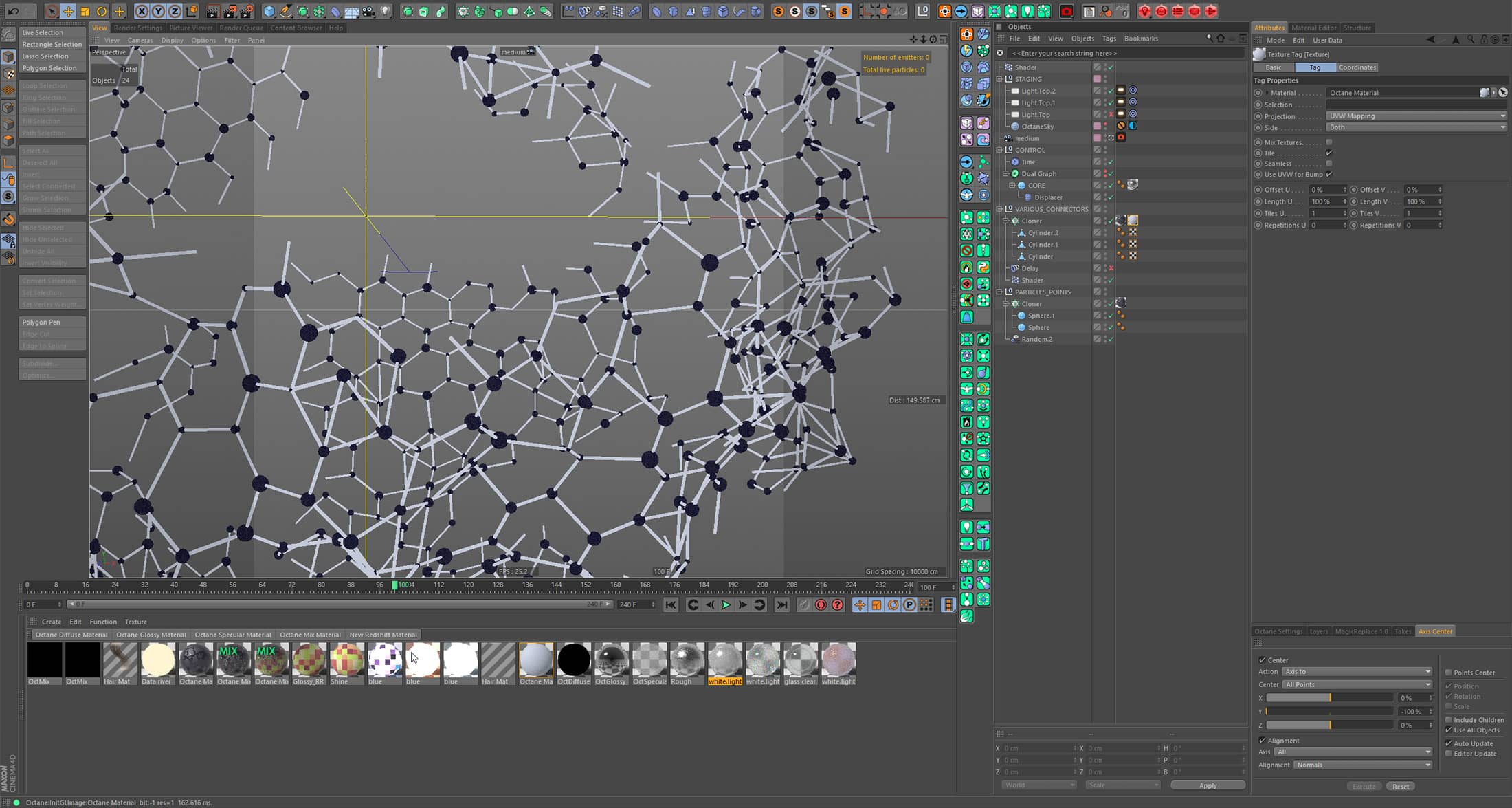The height and width of the screenshot is (808, 1512).
Task: Toggle the Y axis lock icon
Action: pos(158,11)
